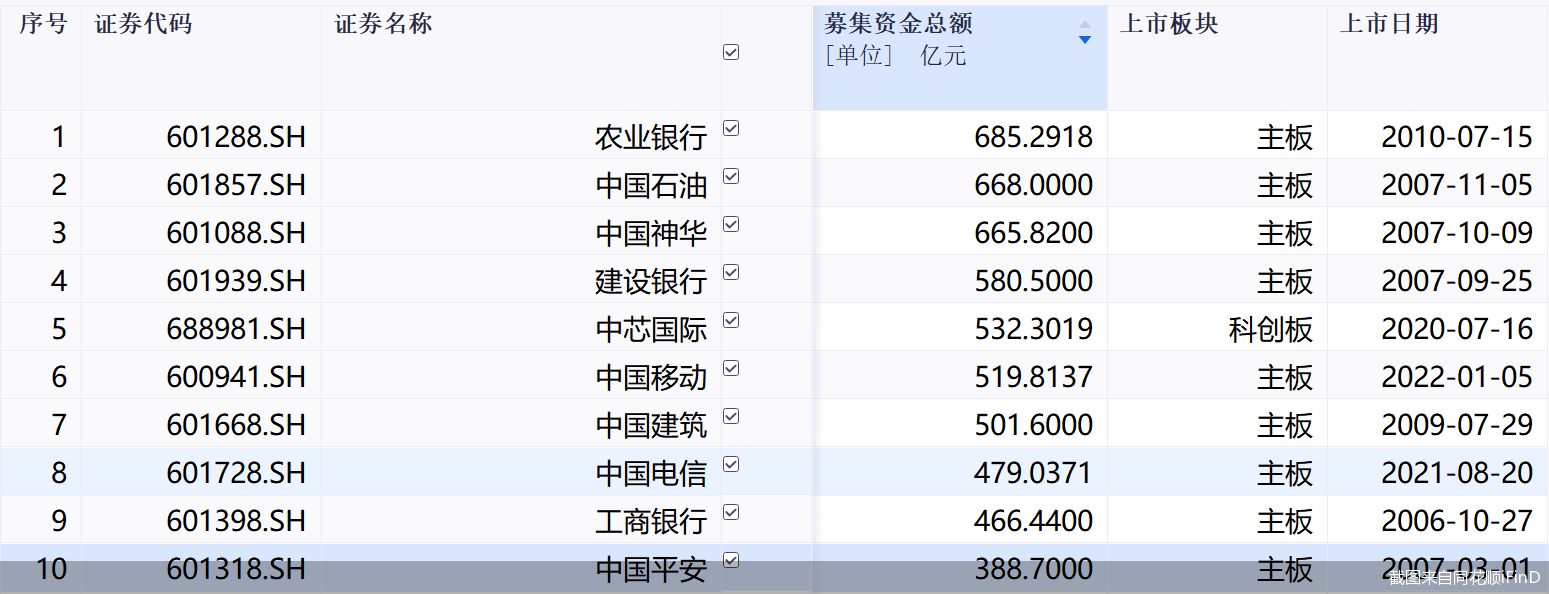Screen dimensions: 1549x594
Task: Click security code 601668.SH
Action: (x=236, y=425)
